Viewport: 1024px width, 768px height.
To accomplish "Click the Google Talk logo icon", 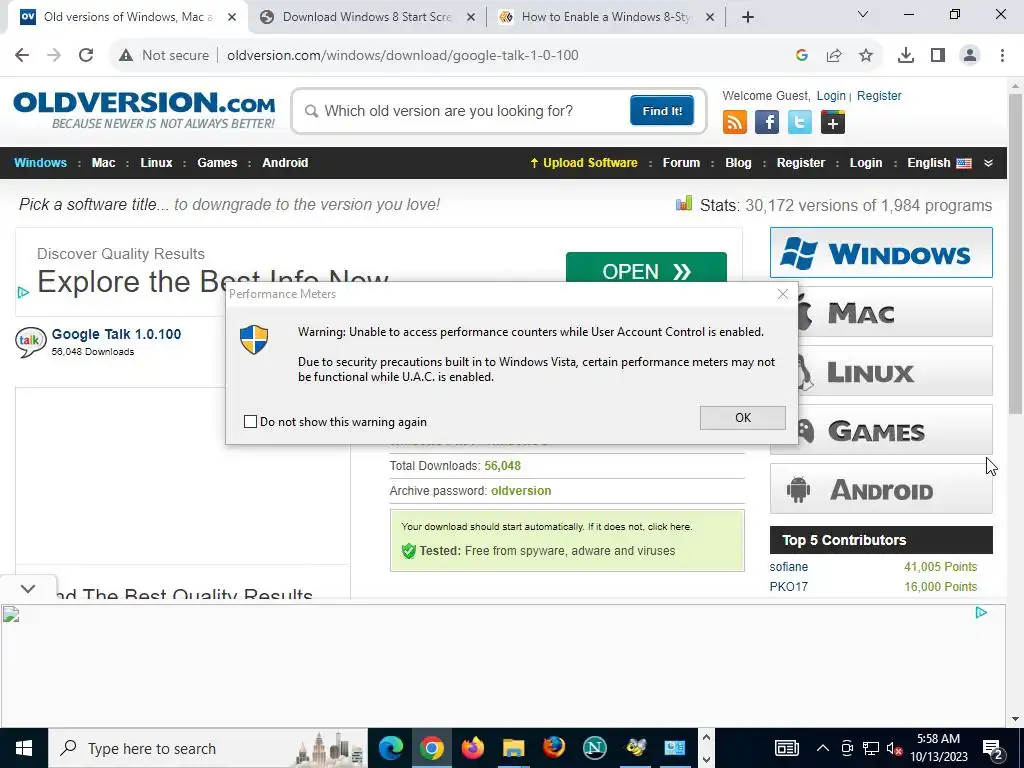I will tap(31, 342).
